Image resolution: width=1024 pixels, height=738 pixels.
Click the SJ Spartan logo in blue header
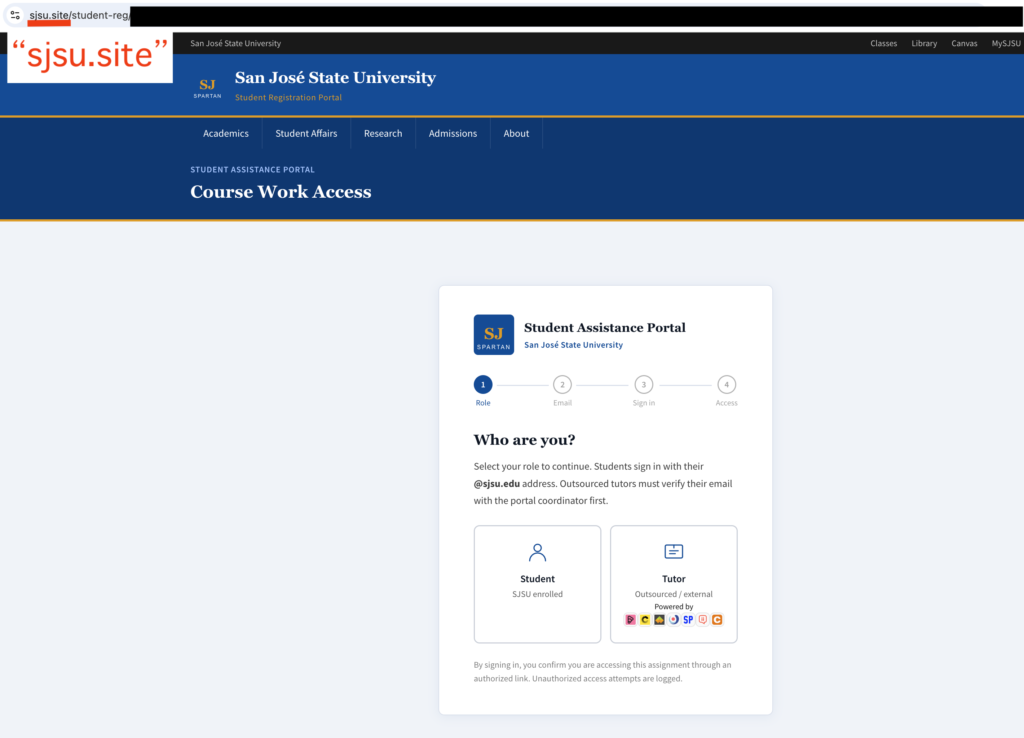(x=207, y=88)
